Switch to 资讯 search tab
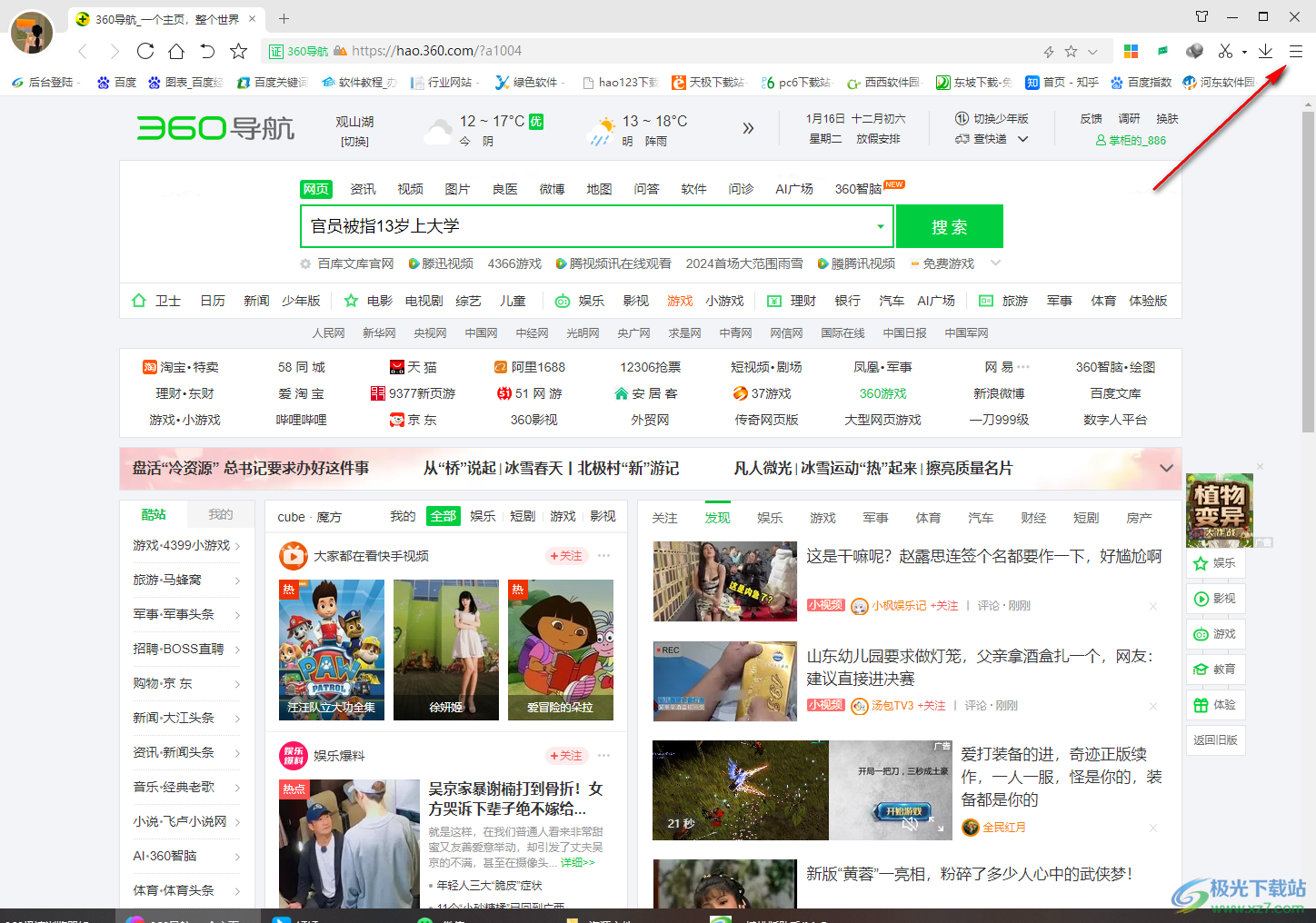Screen dimensions: 1316x923 363,189
